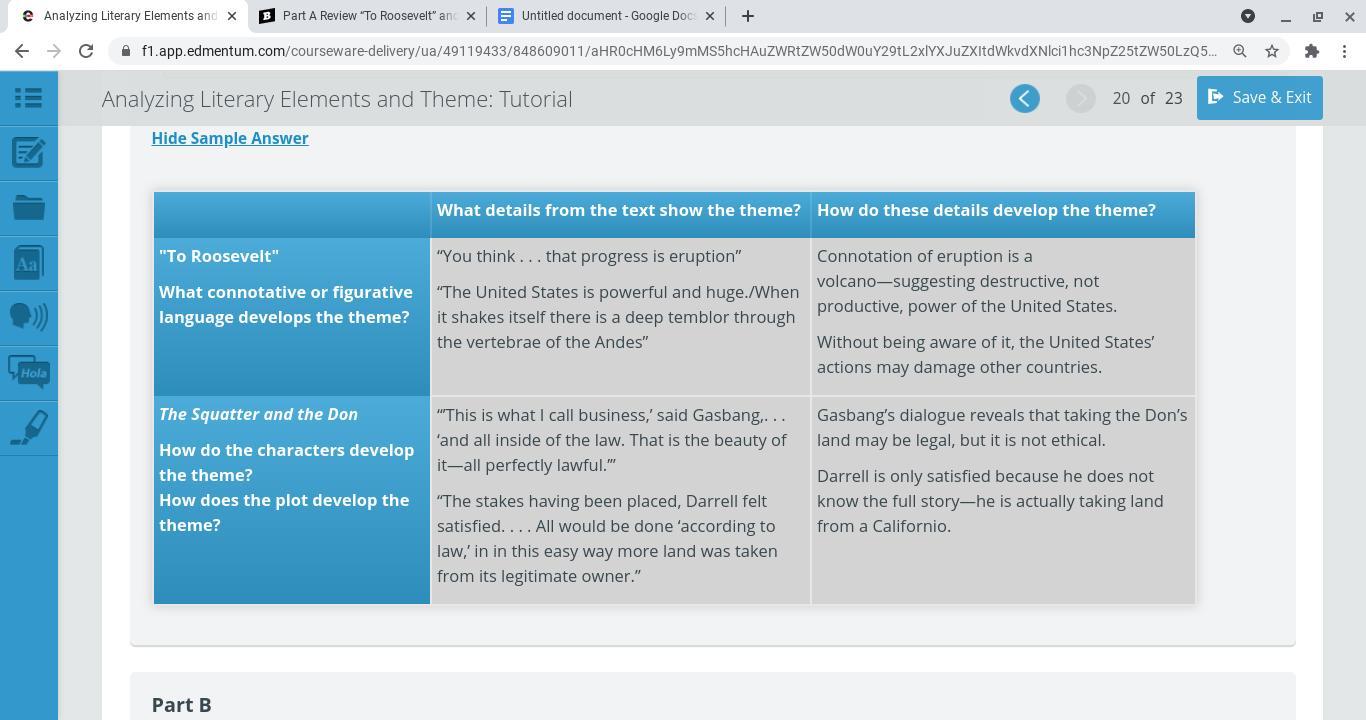
Task: Click the quote "You think . . . that progress is eruption"
Action: click(x=589, y=256)
